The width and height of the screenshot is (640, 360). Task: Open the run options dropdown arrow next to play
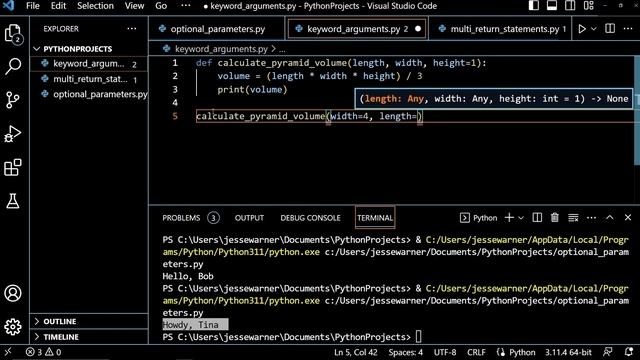[x=594, y=29]
